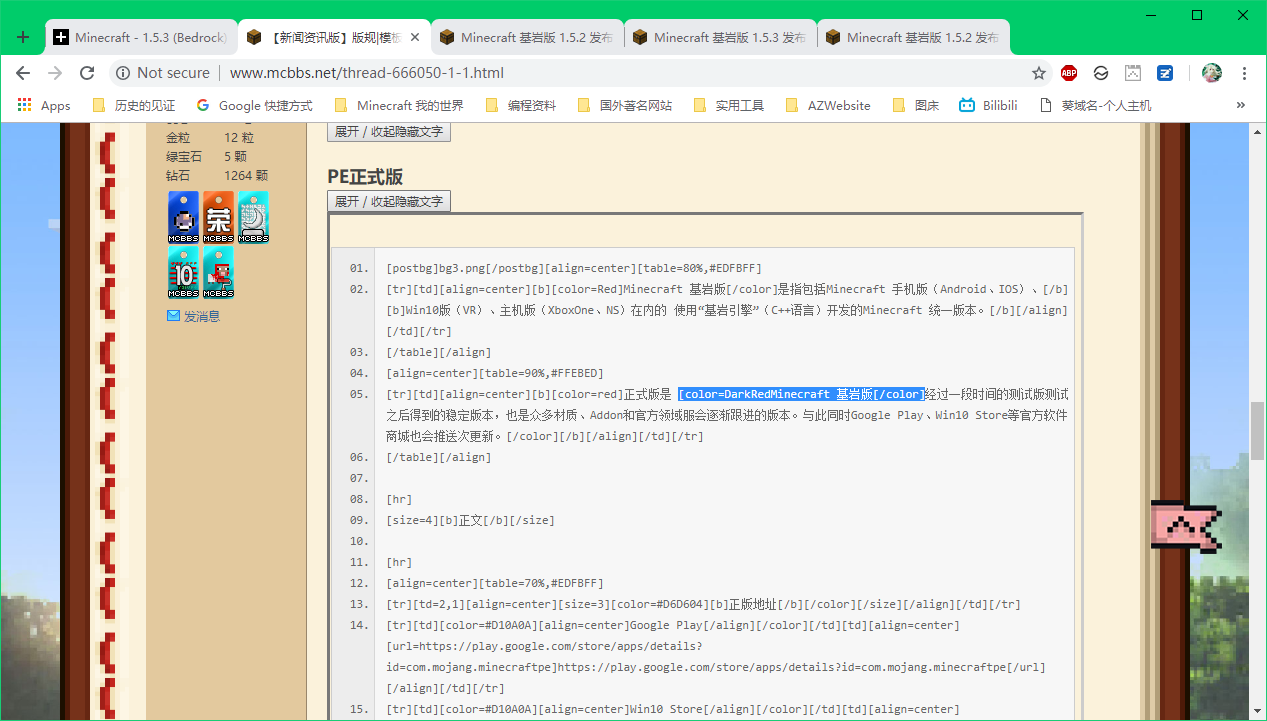This screenshot has height=721, width=1267.
Task: Click the red sheep MCBBS medal
Action: [218, 272]
